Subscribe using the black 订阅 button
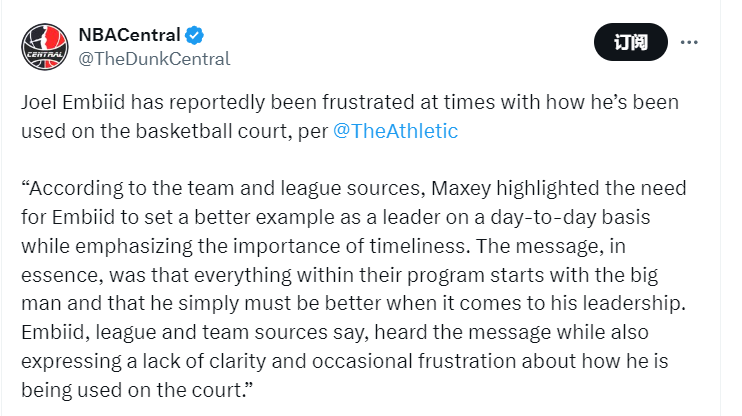The height and width of the screenshot is (416, 742). 630,42
